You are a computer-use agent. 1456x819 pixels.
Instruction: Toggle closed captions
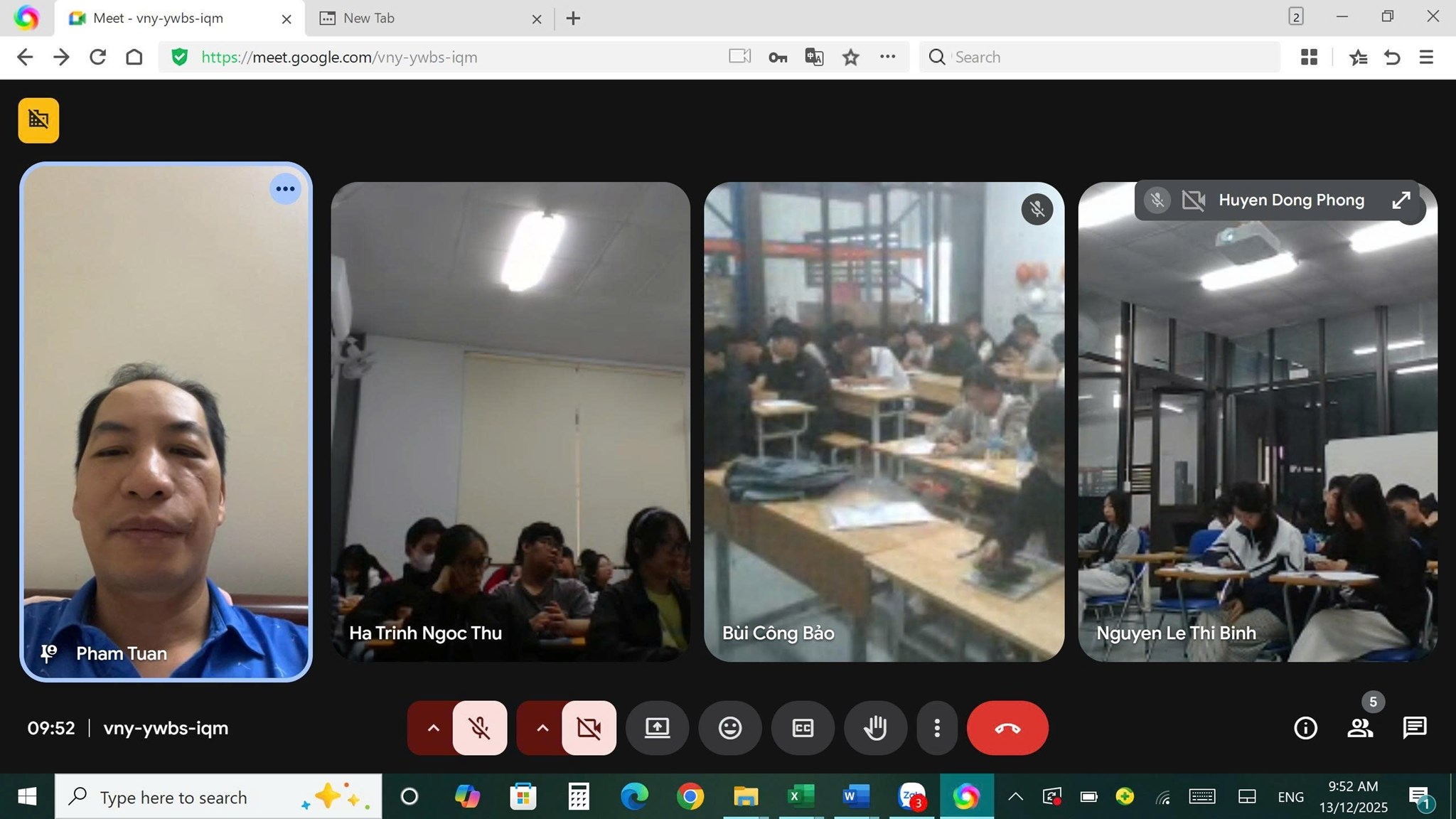point(802,728)
